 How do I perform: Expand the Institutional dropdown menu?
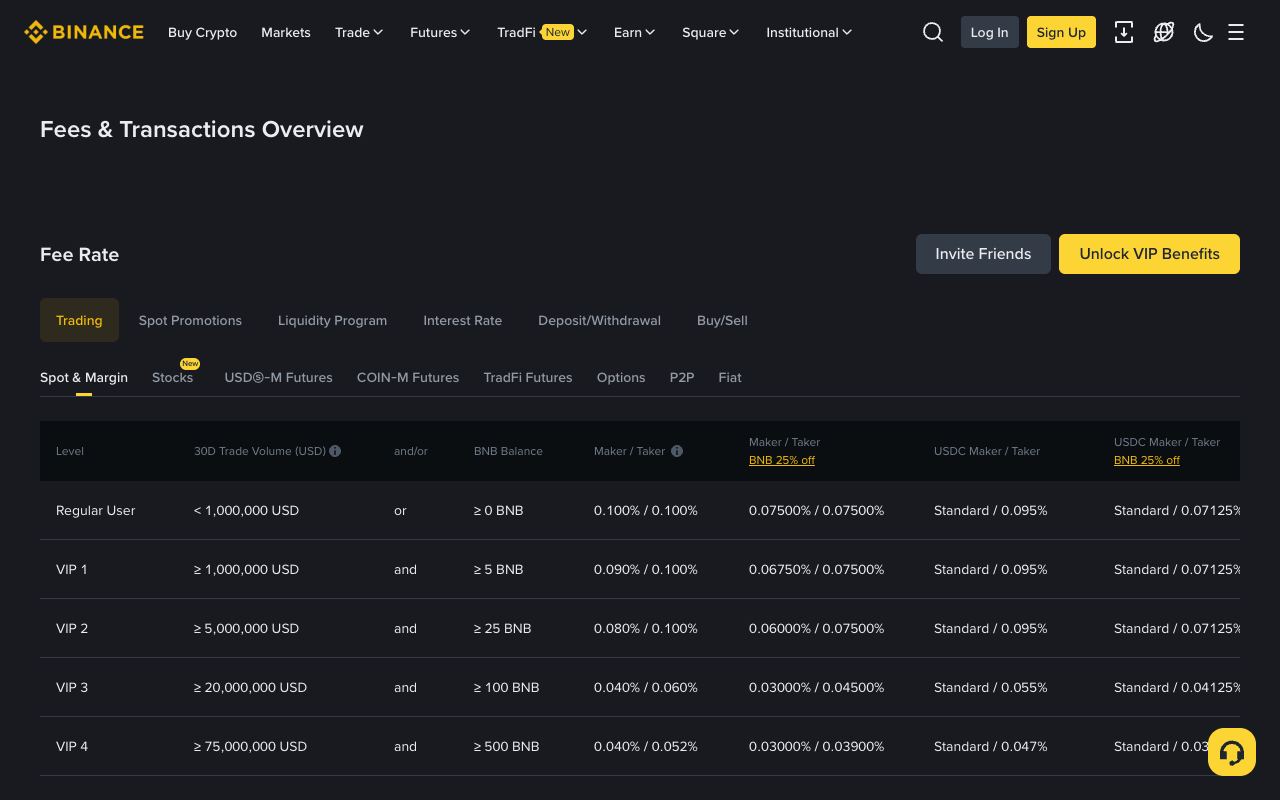pos(809,32)
